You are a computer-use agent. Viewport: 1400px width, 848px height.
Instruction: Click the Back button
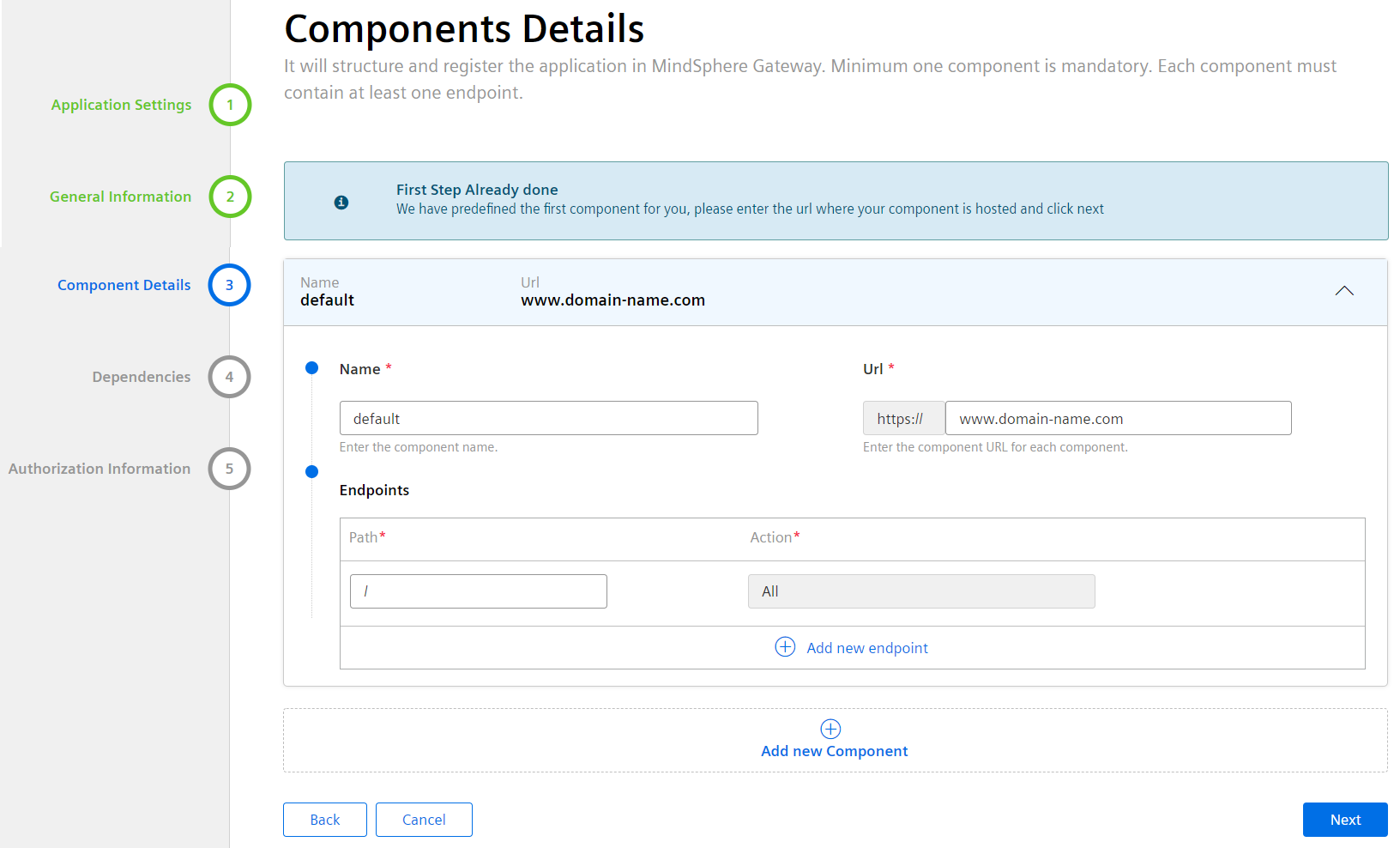(x=325, y=820)
